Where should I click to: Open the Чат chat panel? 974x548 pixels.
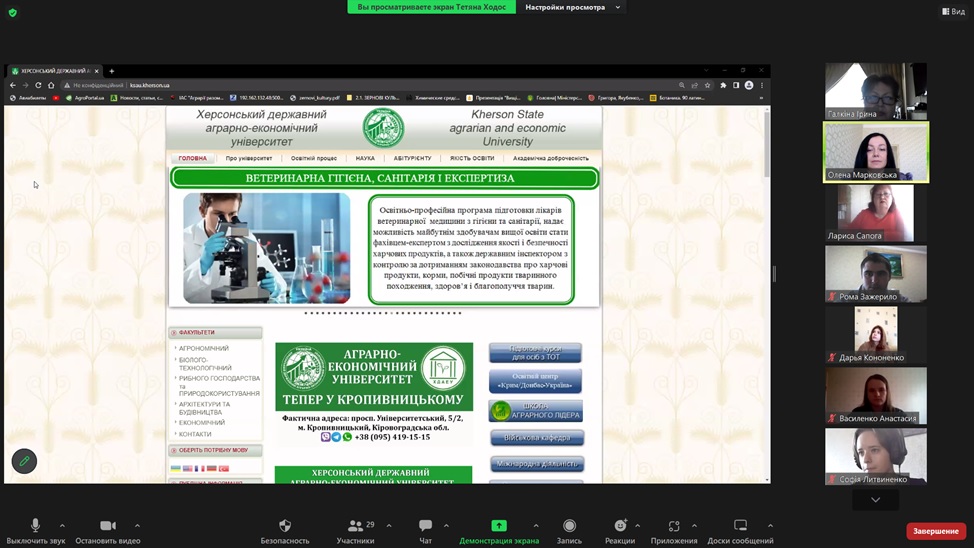[426, 526]
